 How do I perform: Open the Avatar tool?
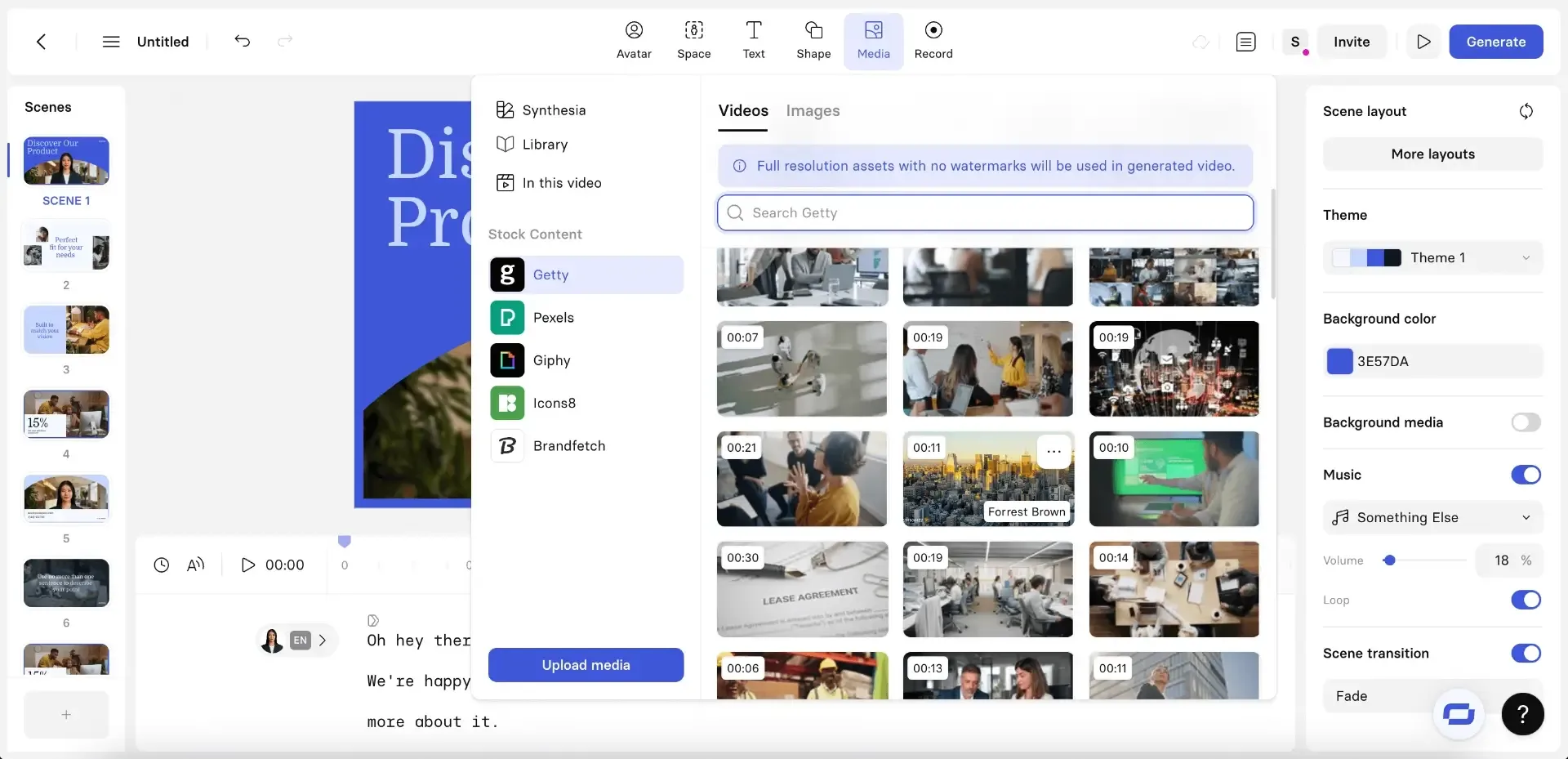(x=634, y=41)
